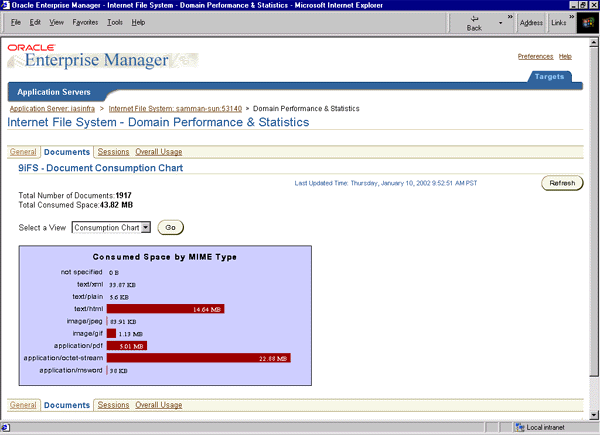Expand the Links toolbar chevron
Viewport: 600px width, 435px height.
572,16
